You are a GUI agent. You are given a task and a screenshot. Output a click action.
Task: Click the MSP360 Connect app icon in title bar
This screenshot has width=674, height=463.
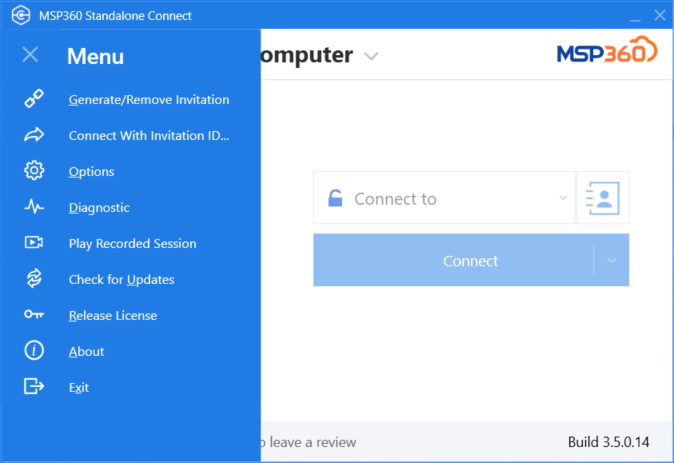click(21, 15)
